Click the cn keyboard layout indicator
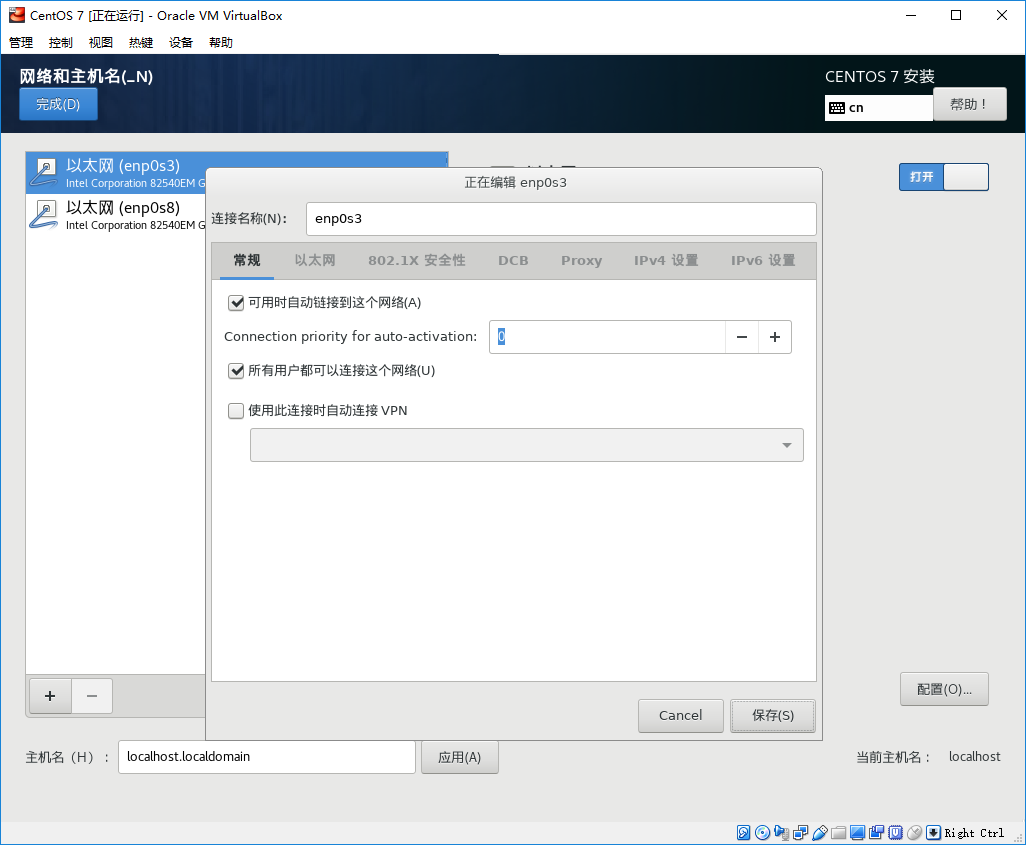 point(879,108)
